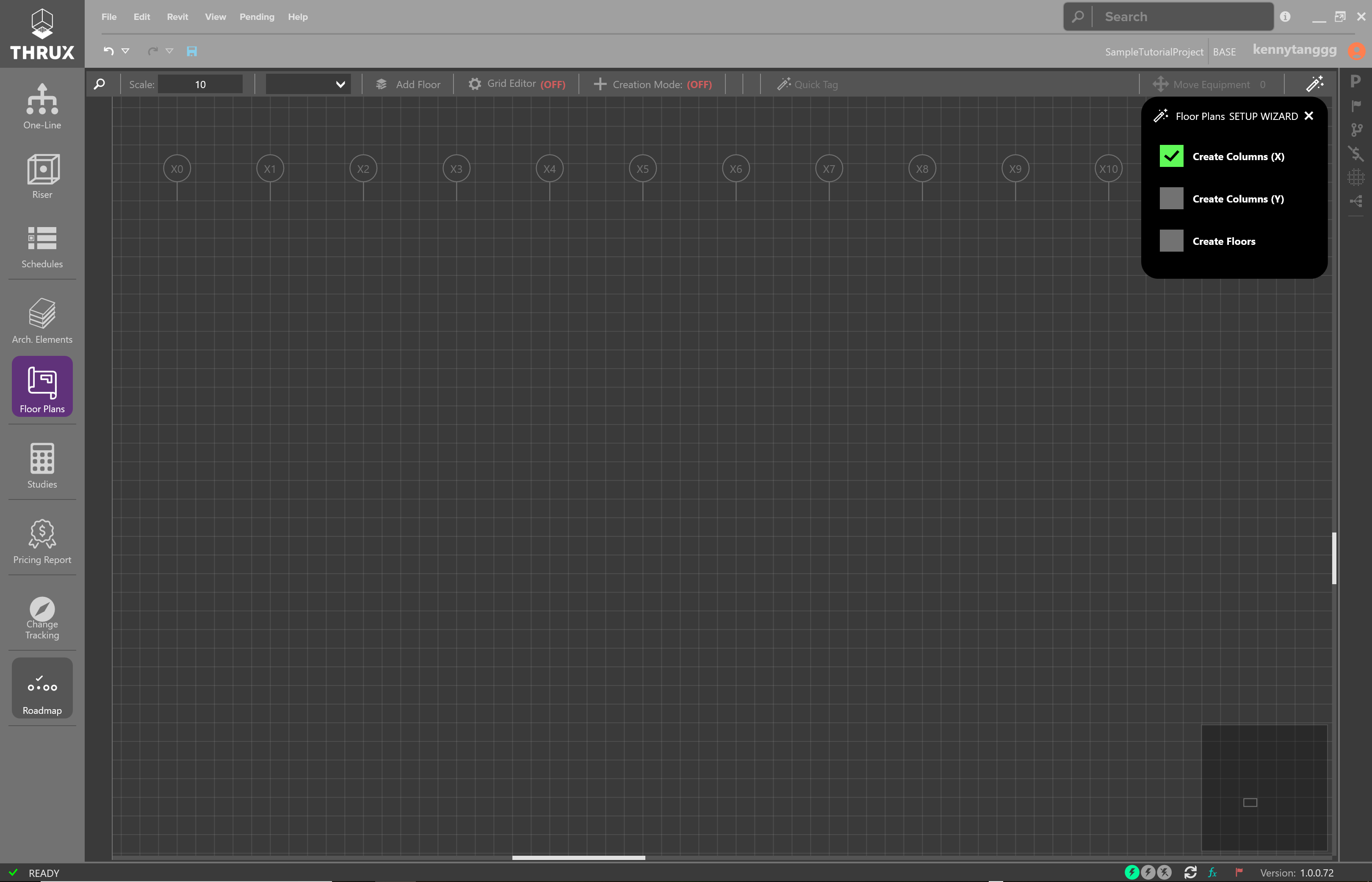Open the Revit menu
1372x882 pixels.
point(177,17)
